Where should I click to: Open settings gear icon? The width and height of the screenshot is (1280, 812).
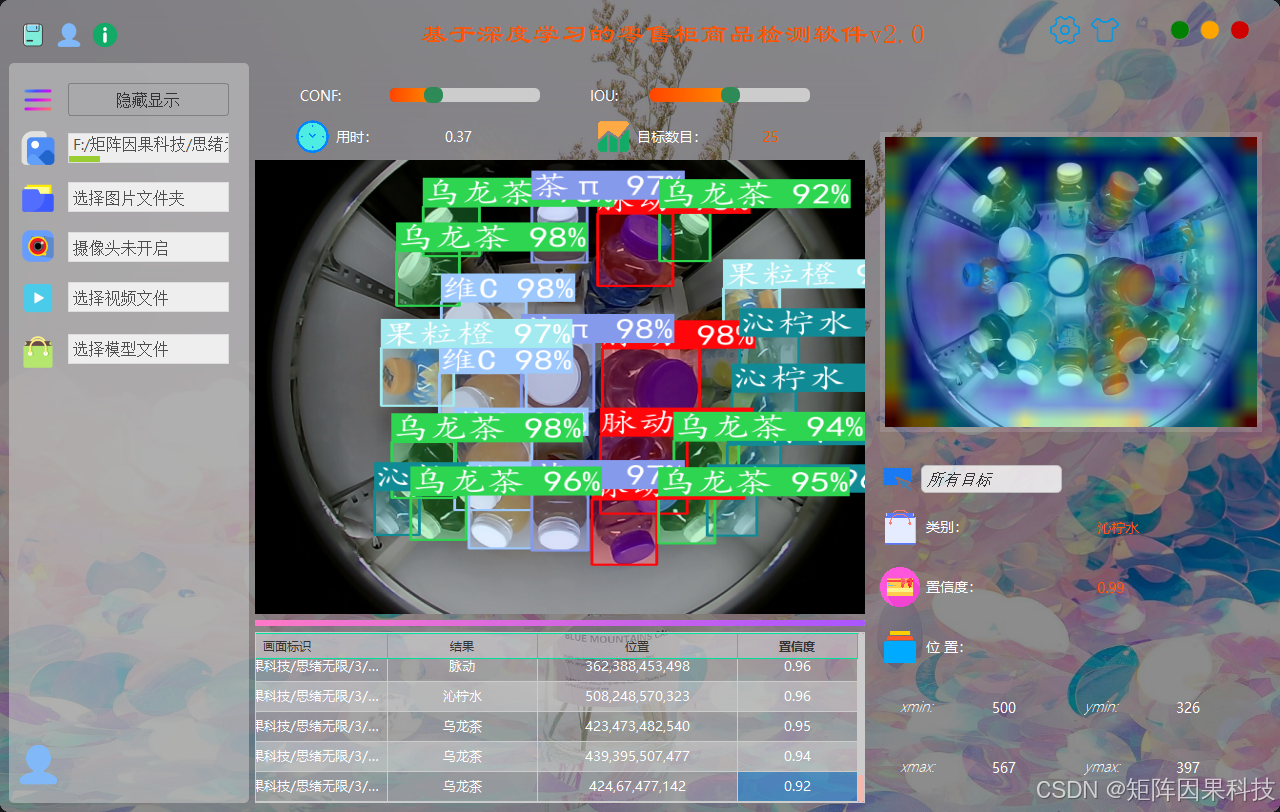[x=1065, y=30]
